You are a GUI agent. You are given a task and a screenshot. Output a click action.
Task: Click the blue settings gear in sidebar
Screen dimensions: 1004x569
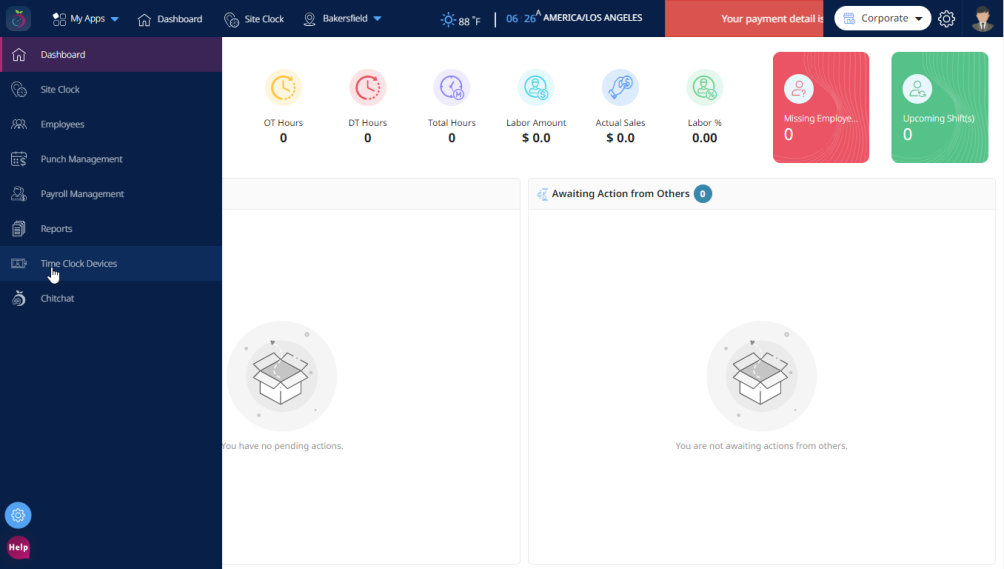(18, 516)
